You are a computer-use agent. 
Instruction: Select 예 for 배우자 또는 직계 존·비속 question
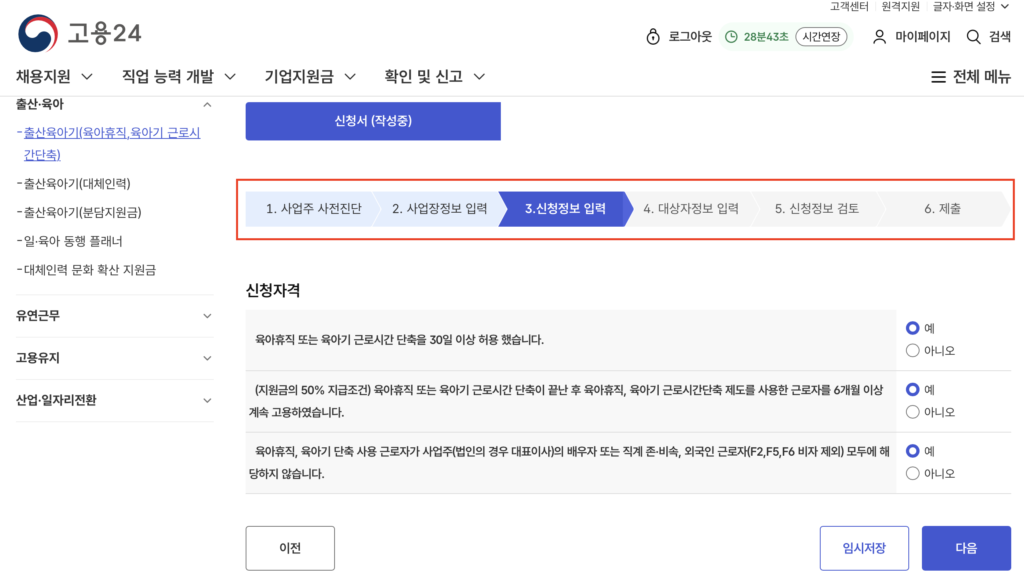coord(912,452)
